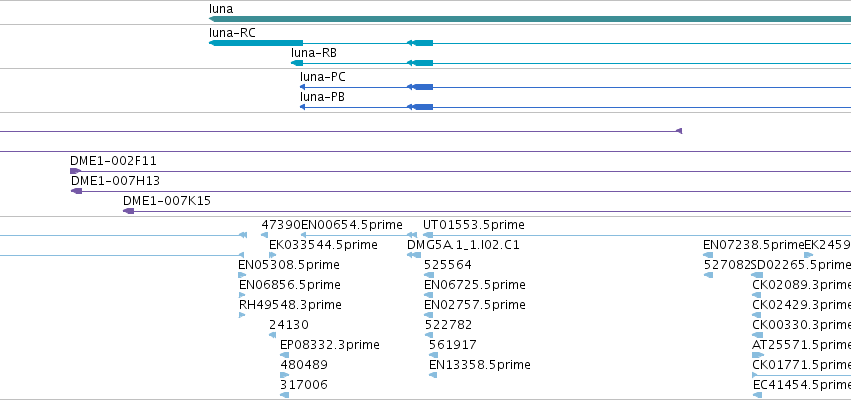Open the DME1-002F11 clone label
This screenshot has width=851, height=400.
coord(113,161)
